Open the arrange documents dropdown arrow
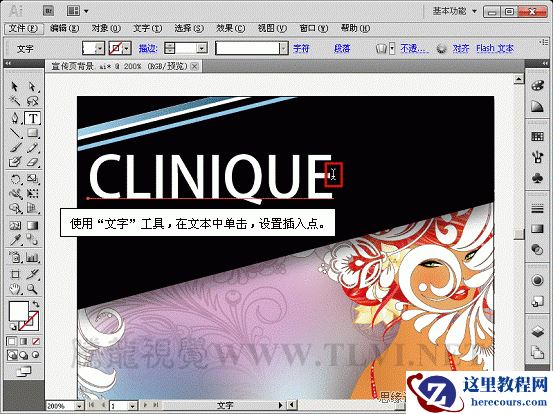 86,11
